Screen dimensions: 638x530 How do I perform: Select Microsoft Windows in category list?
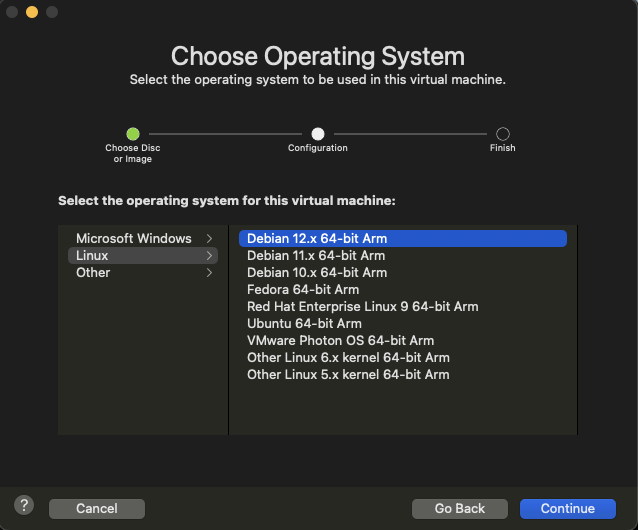pos(133,239)
